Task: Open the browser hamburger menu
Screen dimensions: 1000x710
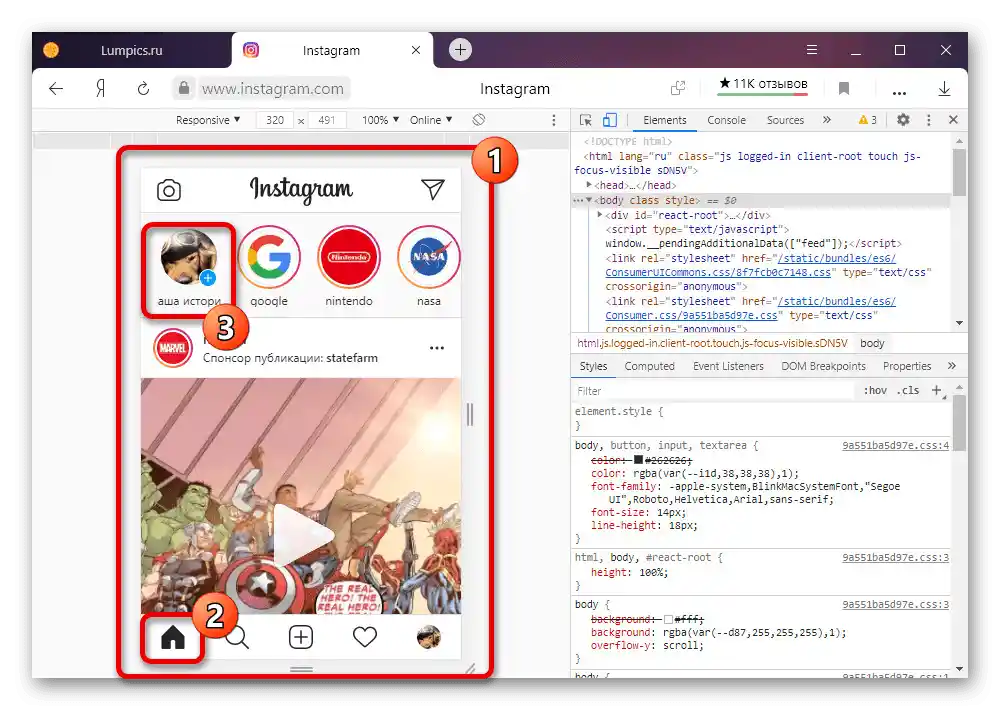Action: [811, 50]
